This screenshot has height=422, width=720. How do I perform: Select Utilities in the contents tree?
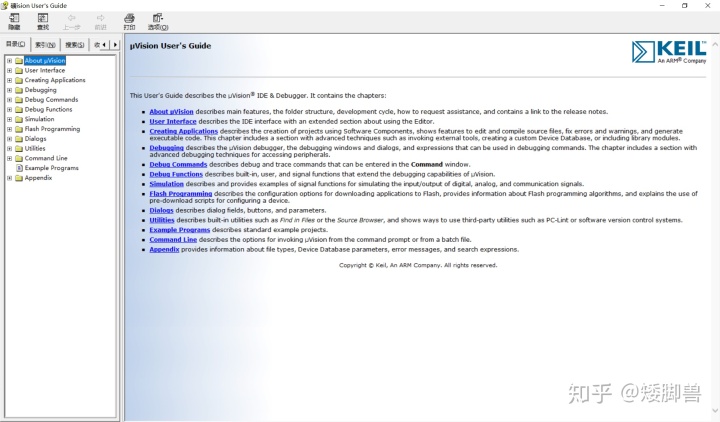[x=35, y=148]
